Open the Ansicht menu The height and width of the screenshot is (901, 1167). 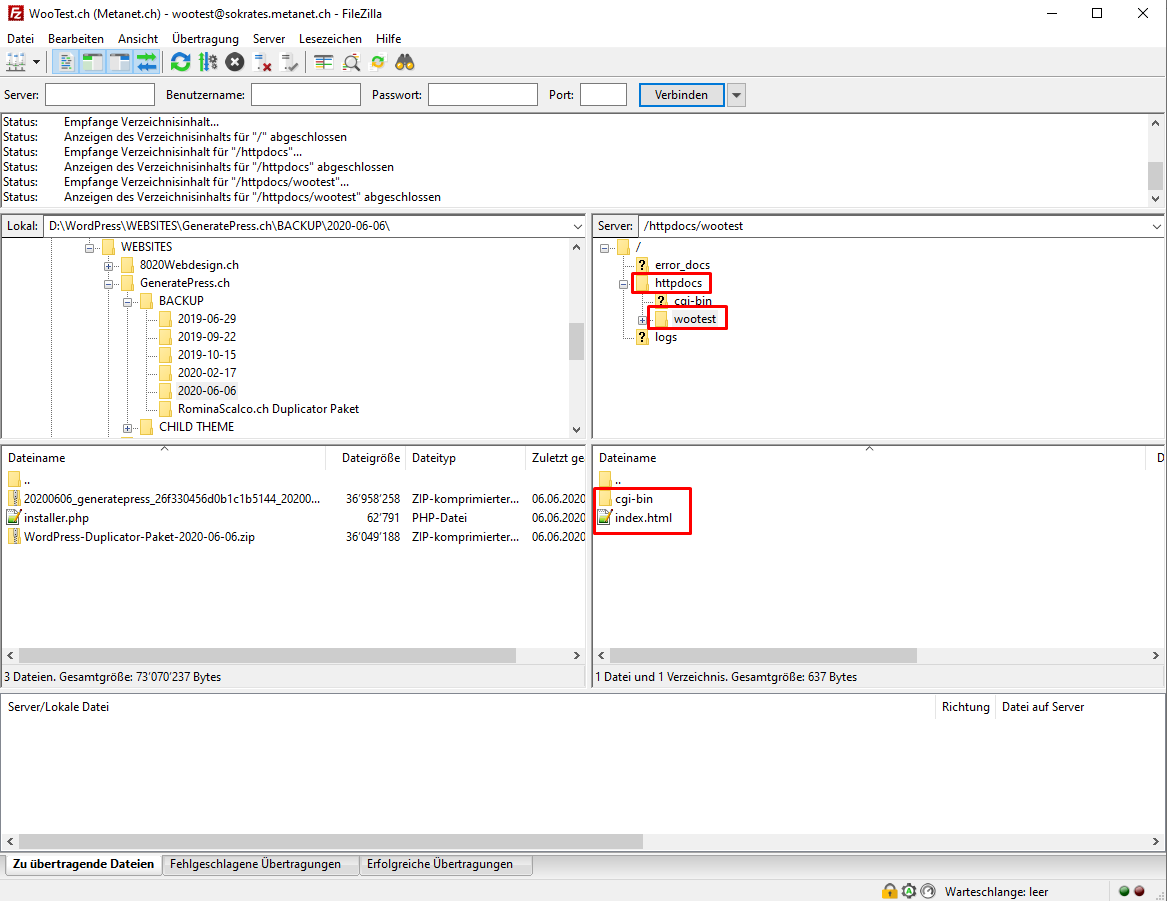(138, 39)
